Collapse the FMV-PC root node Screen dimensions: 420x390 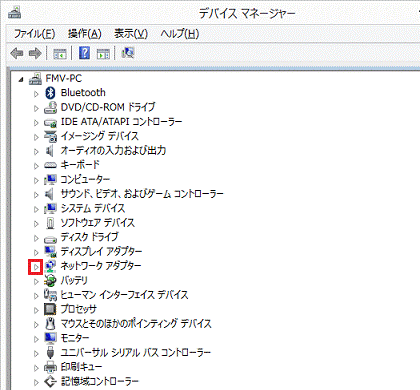(x=21, y=80)
